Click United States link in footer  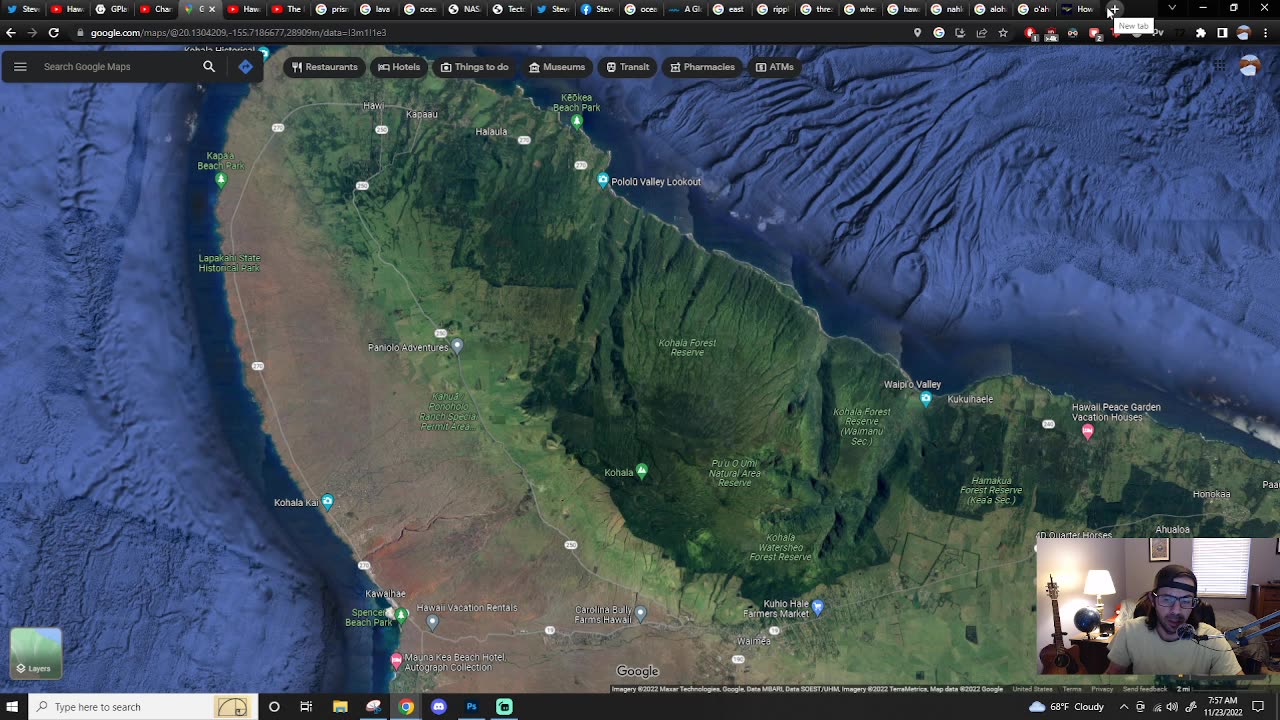[x=1032, y=689]
